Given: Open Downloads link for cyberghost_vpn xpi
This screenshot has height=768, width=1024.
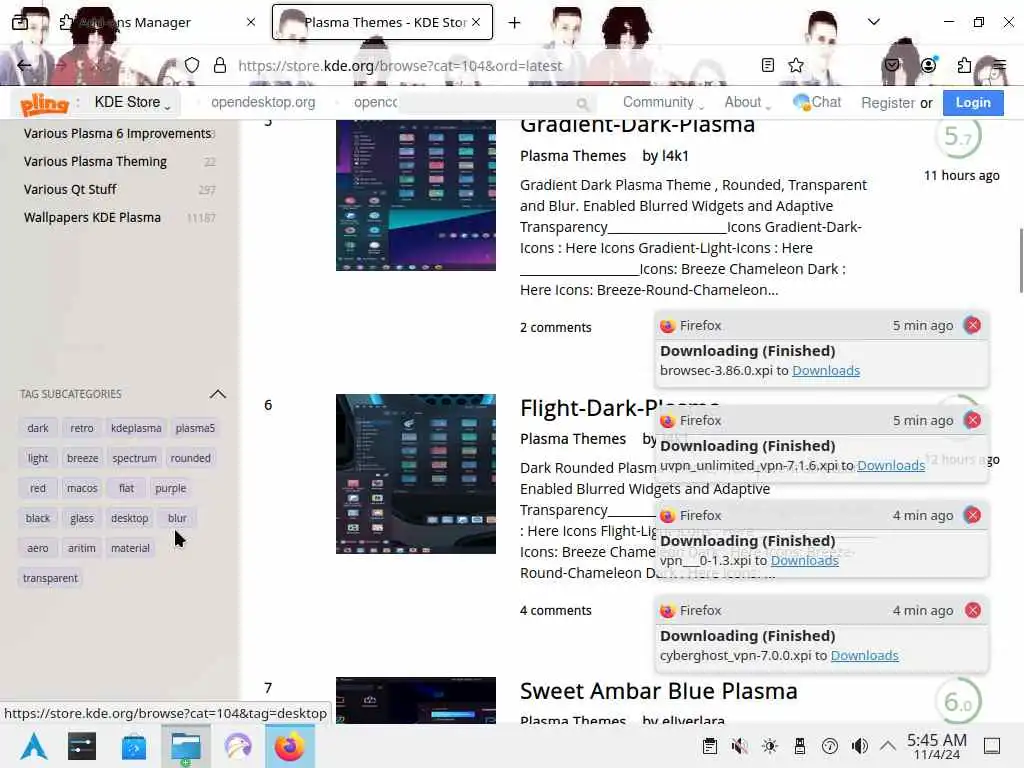Looking at the screenshot, I should pos(864,655).
